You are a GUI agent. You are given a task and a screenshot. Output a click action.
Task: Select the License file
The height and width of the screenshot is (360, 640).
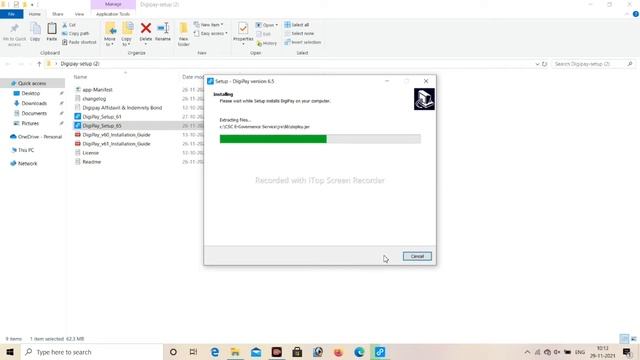click(x=91, y=153)
